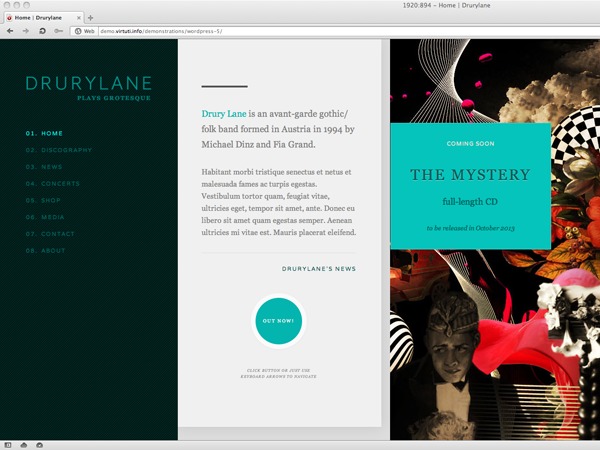This screenshot has width=600, height=450.
Task: Click the key password wand icon
Action: coord(58,31)
